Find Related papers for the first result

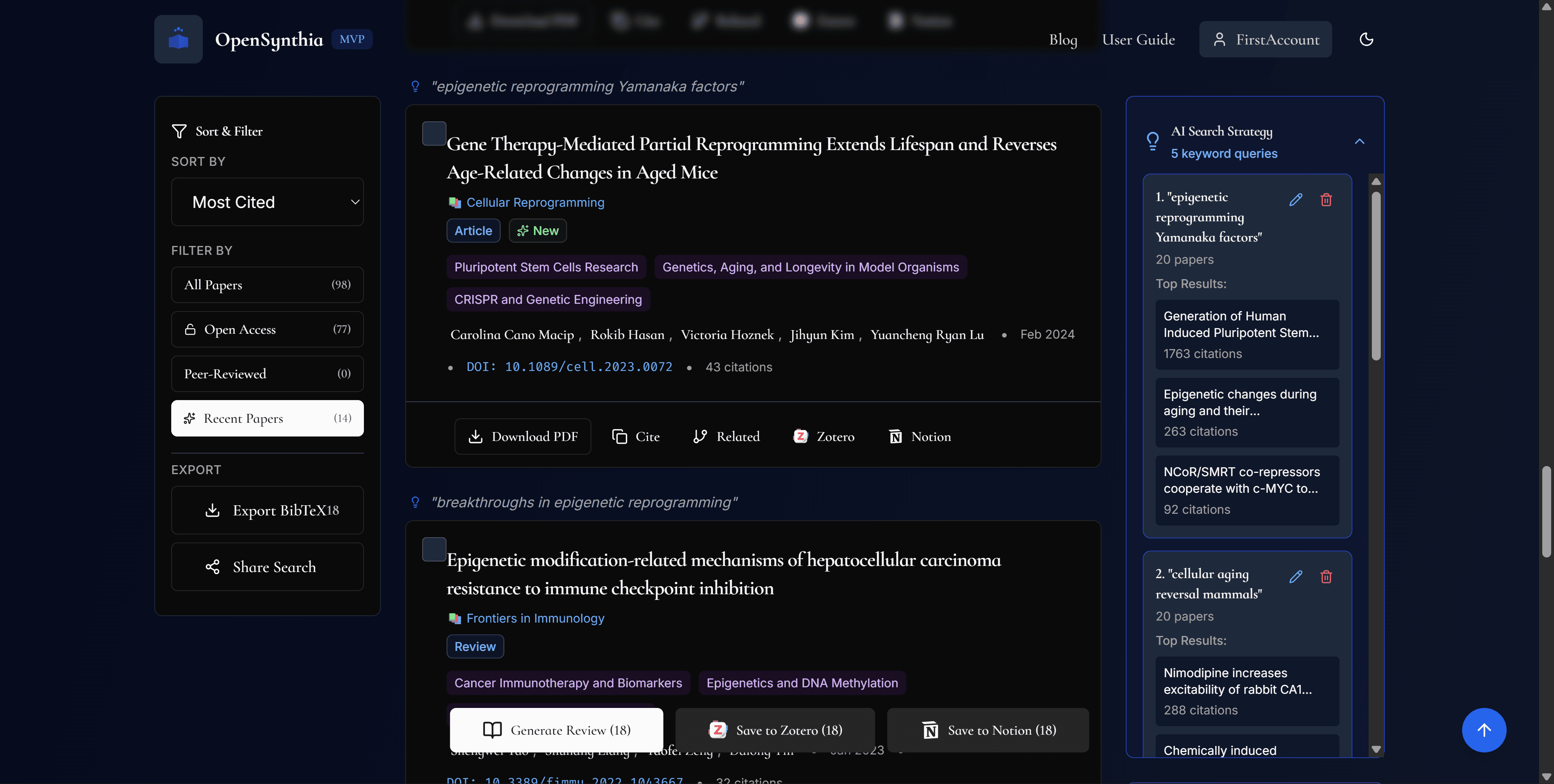point(726,436)
